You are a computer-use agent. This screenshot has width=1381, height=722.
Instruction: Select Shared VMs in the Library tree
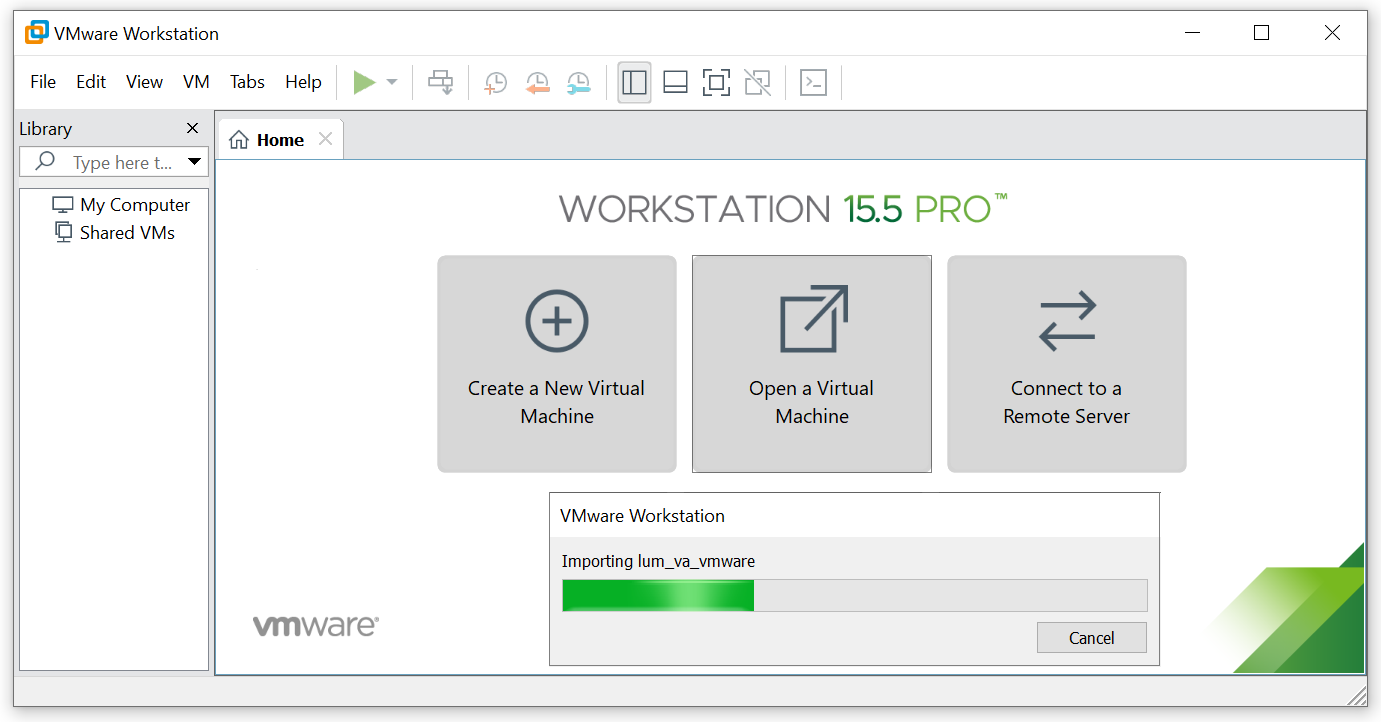[126, 232]
